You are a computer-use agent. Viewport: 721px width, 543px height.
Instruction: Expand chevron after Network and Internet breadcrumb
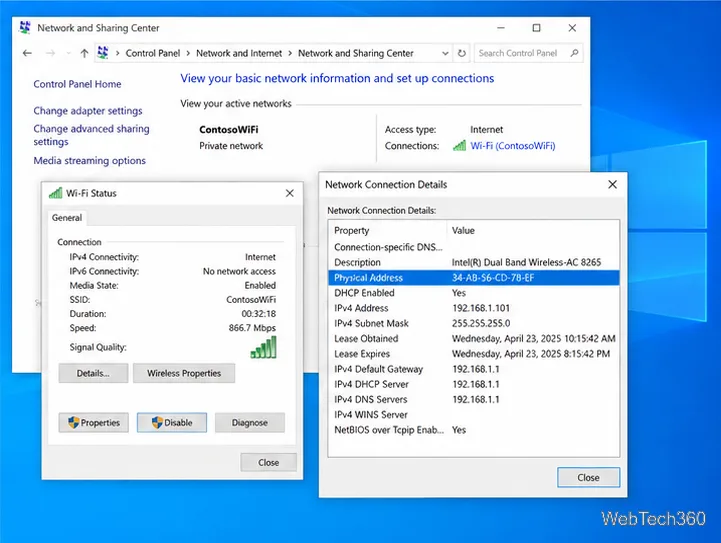pos(290,53)
